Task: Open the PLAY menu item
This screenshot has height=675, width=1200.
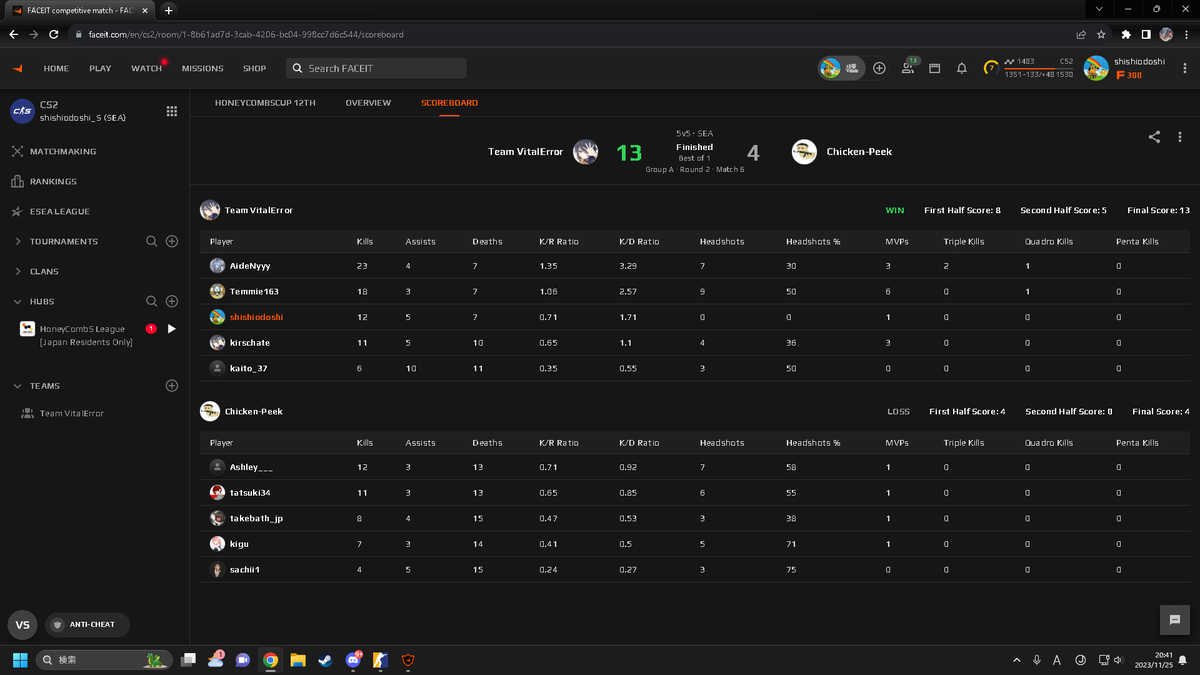Action: (100, 68)
